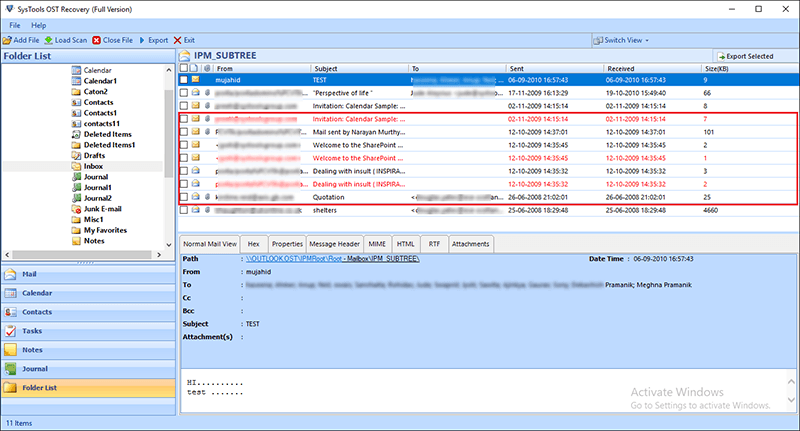800x431 pixels.
Task: Click the folder list scroll-down arrow
Action: 169,245
